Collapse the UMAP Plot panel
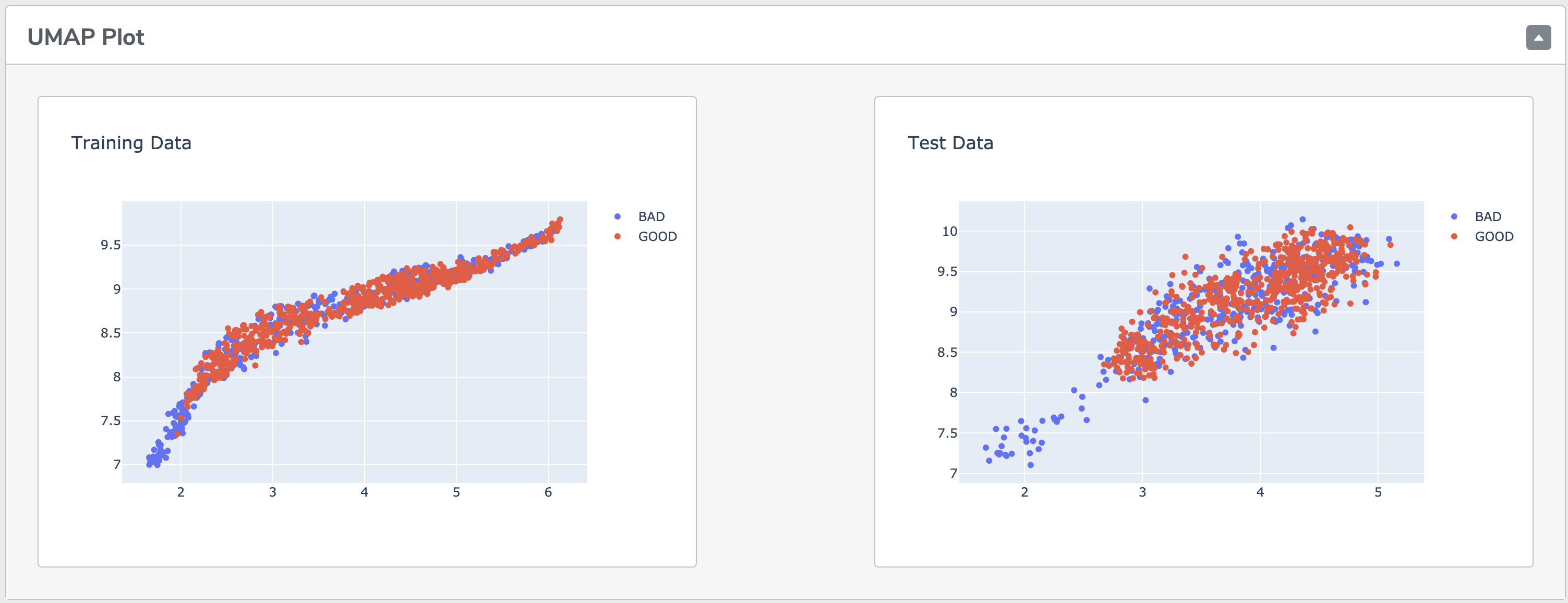The image size is (1568, 603). pyautogui.click(x=1538, y=38)
